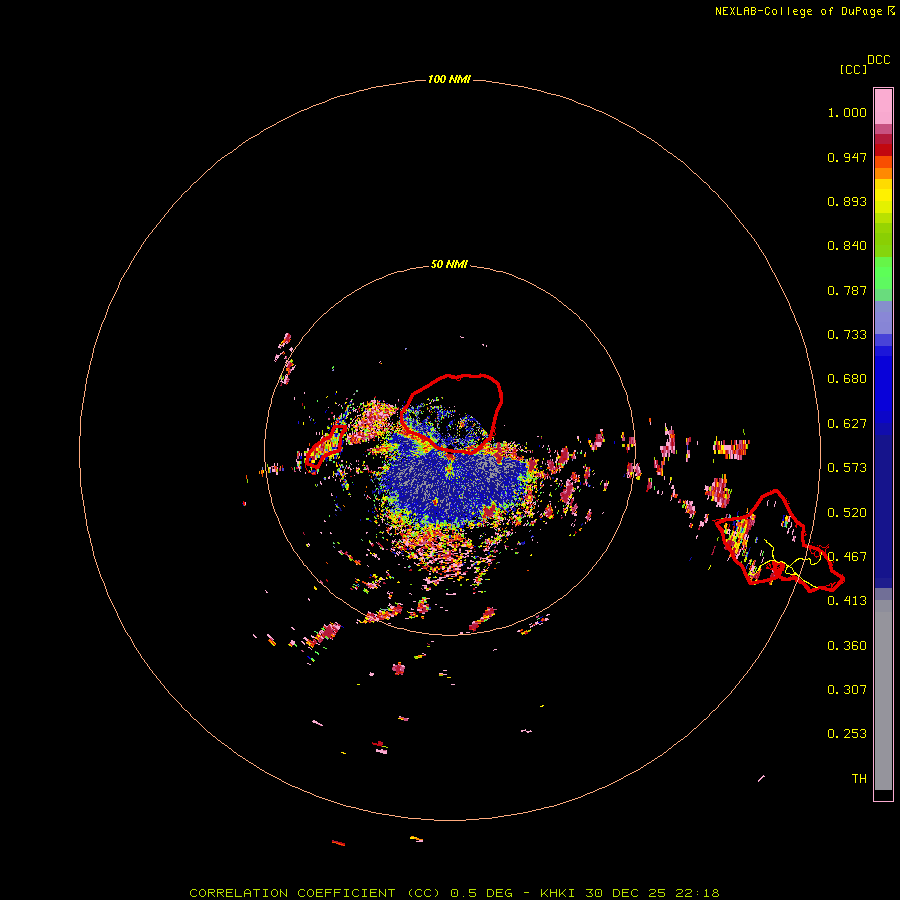Click the TH threshold label
The height and width of the screenshot is (900, 900).
pos(859,779)
